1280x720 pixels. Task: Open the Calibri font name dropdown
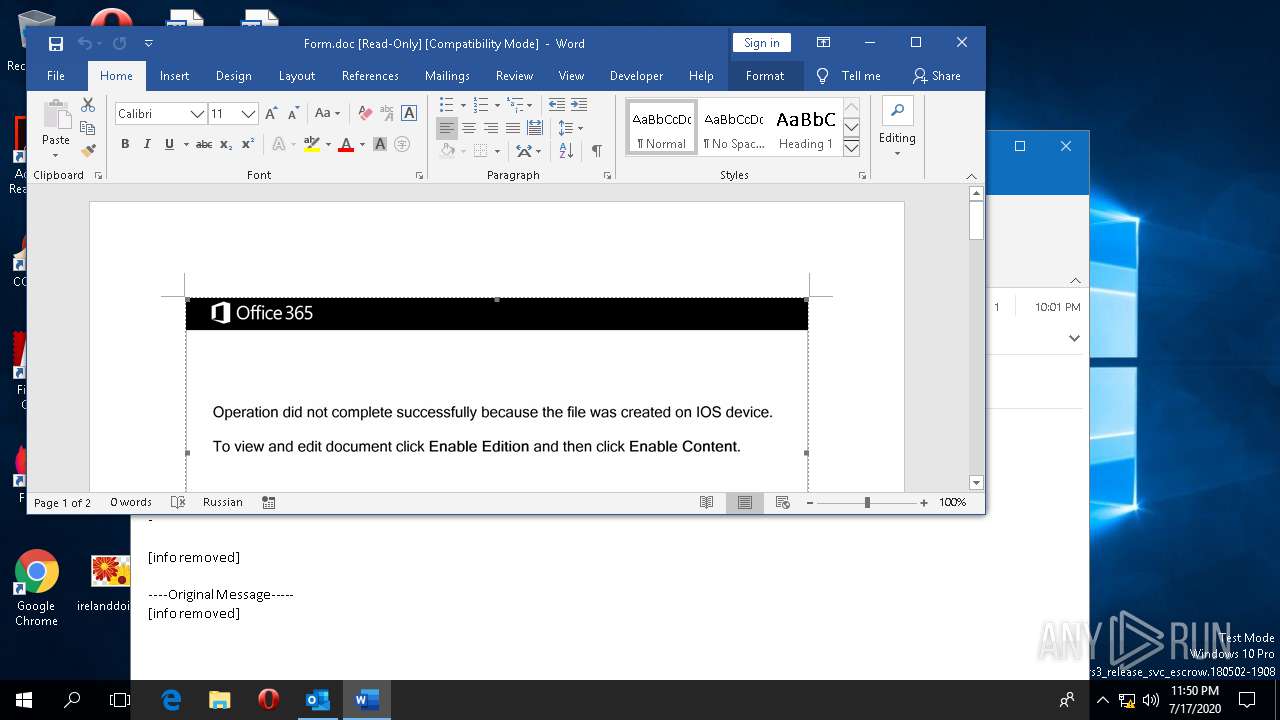(198, 114)
